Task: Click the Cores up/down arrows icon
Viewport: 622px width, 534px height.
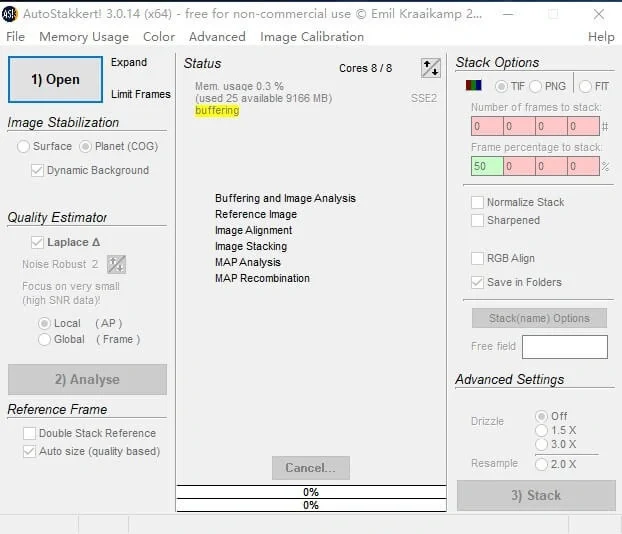Action: 430,68
